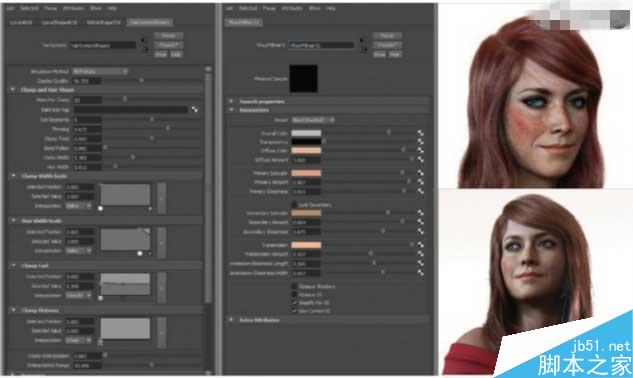
Task: Click input connection icon beside VRayHairMtl name
Action: click(x=363, y=41)
